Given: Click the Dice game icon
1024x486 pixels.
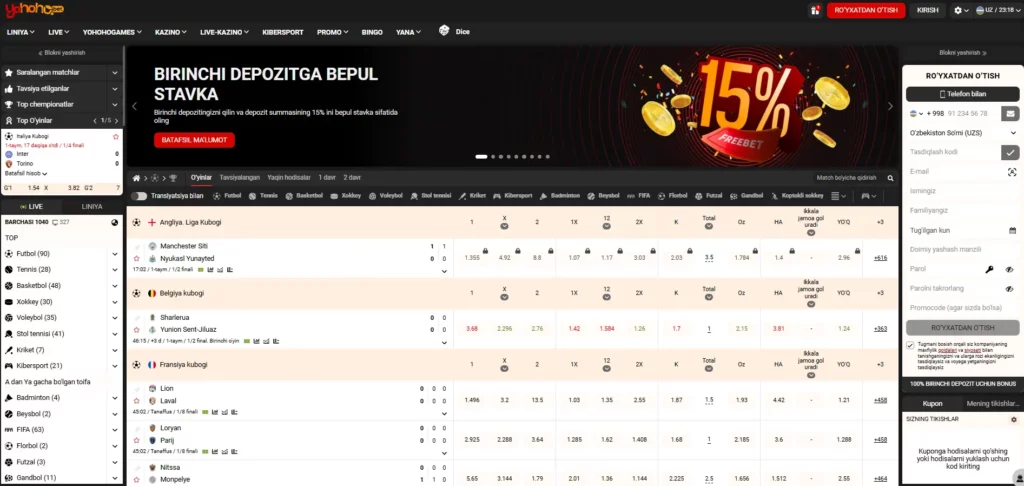Looking at the screenshot, I should coord(444,32).
